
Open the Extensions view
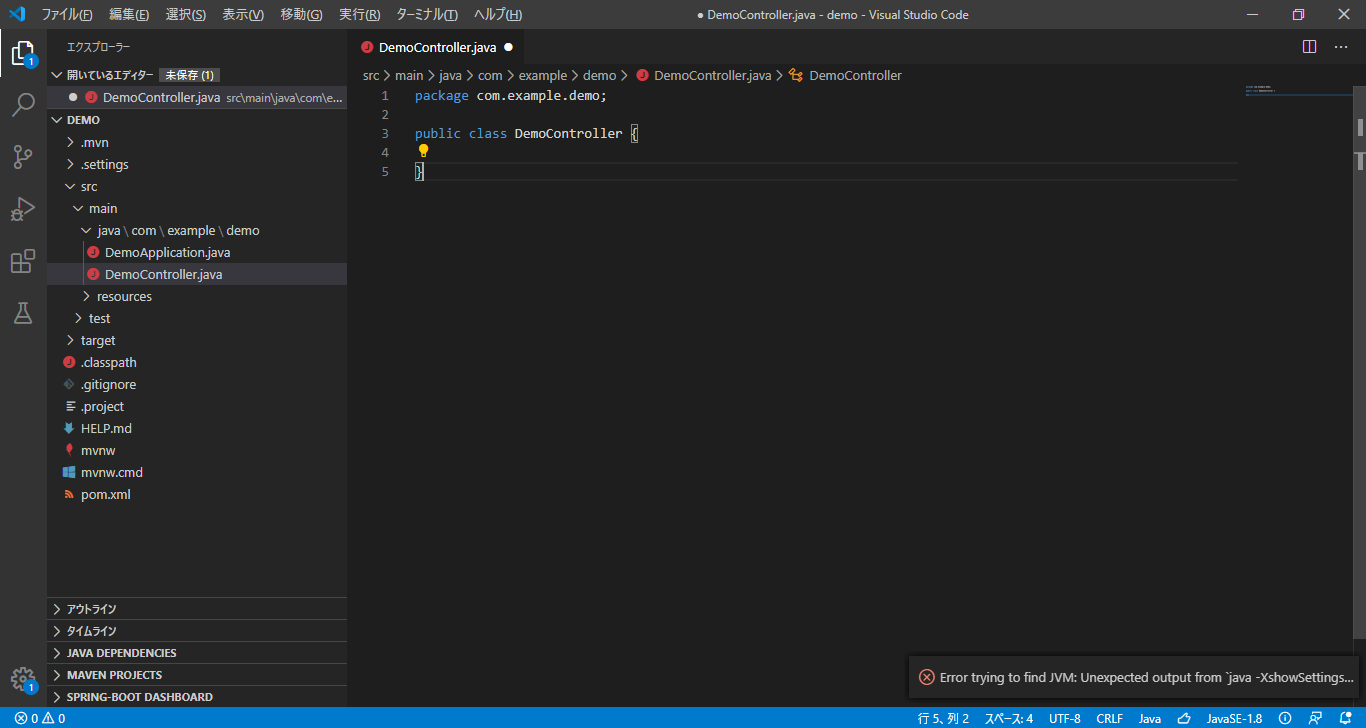pos(23,261)
